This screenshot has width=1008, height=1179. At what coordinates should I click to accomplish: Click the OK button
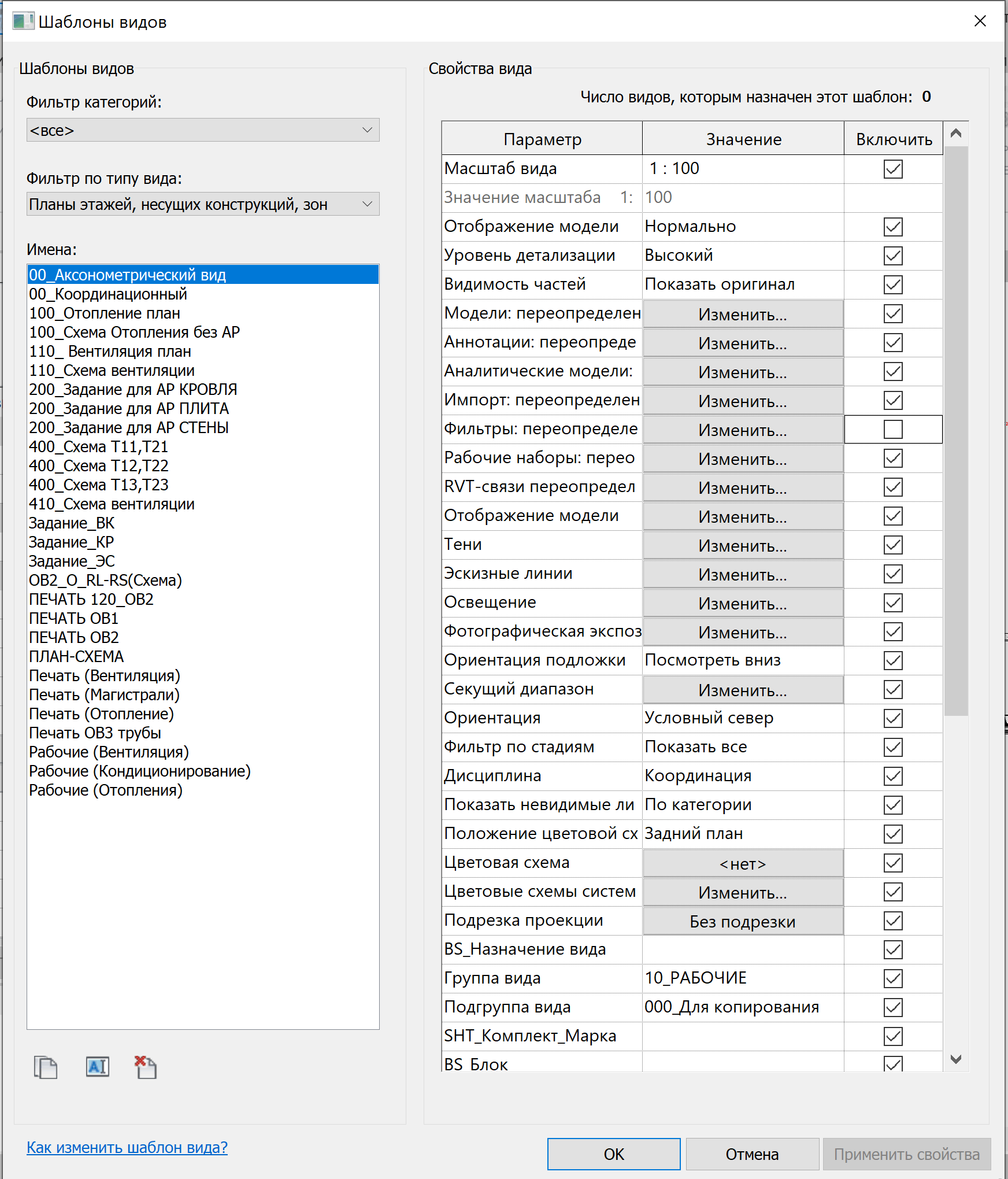(614, 1154)
